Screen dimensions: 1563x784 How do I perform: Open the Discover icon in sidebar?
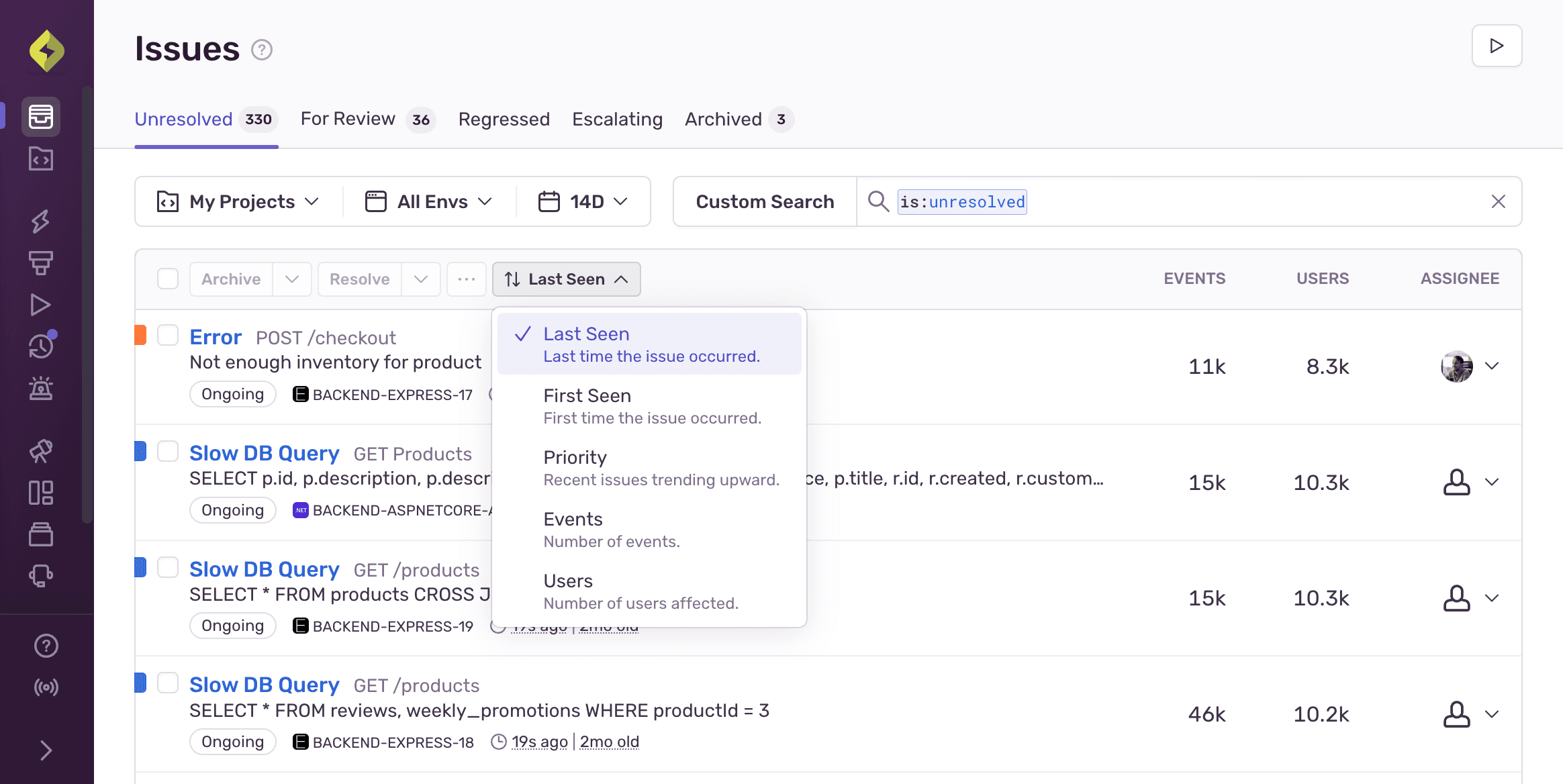(41, 451)
